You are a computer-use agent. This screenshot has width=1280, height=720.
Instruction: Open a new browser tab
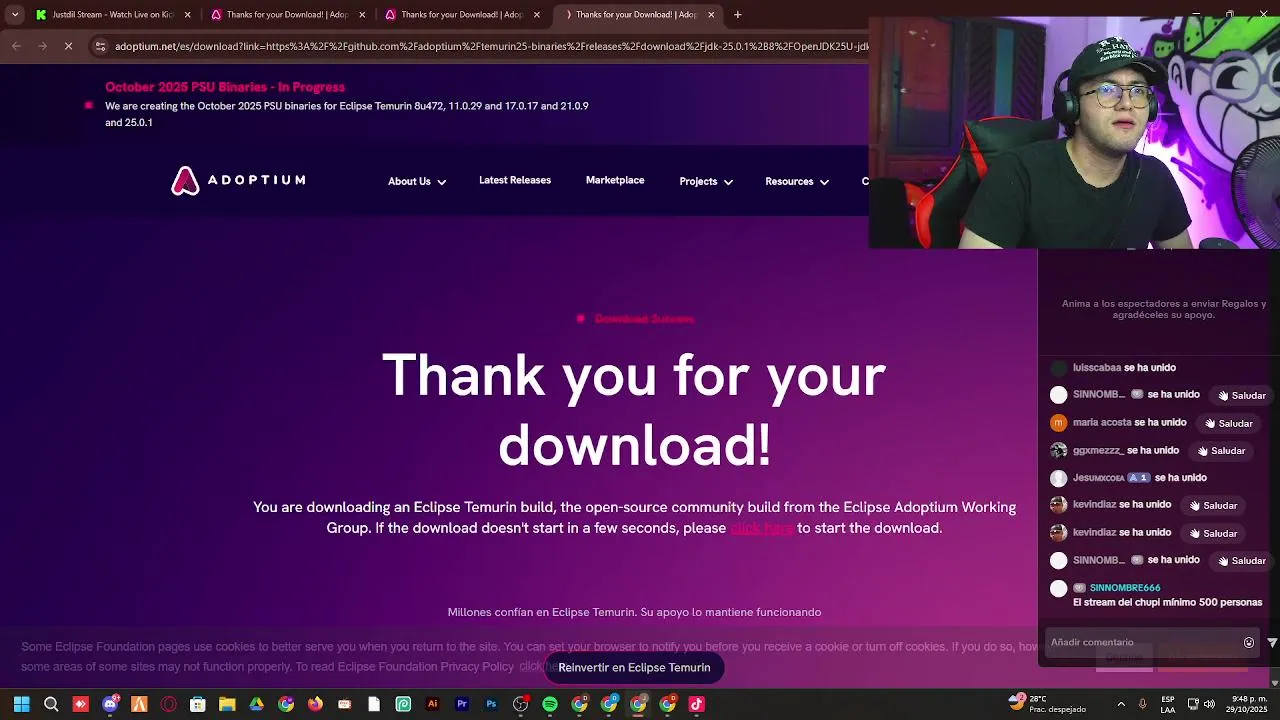coord(738,15)
